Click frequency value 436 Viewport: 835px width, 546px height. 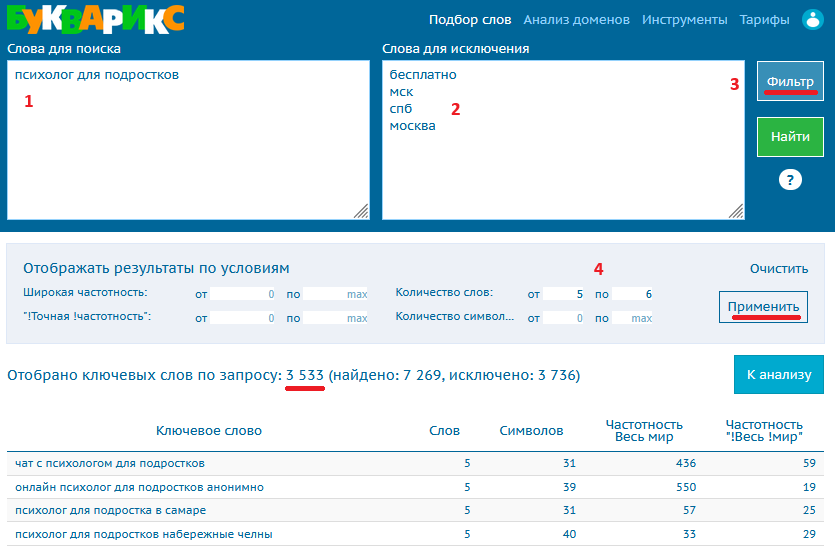click(x=686, y=463)
